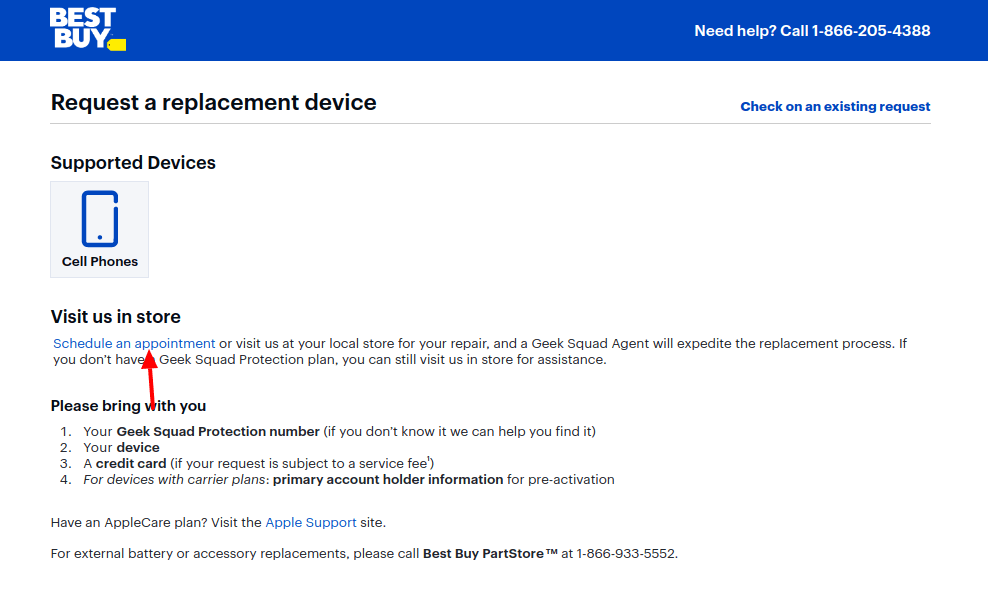Viewport: 988px width, 593px height.
Task: Click the Your device list entry
Action: pyautogui.click(x=120, y=447)
